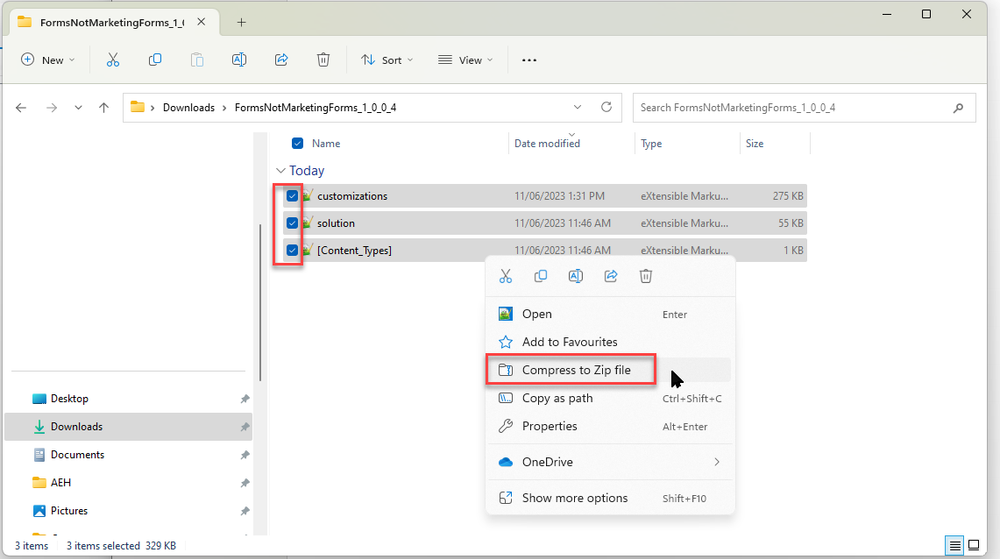Image resolution: width=1000 pixels, height=559 pixels.
Task: Uncheck the solution file checkbox
Action: 292,223
